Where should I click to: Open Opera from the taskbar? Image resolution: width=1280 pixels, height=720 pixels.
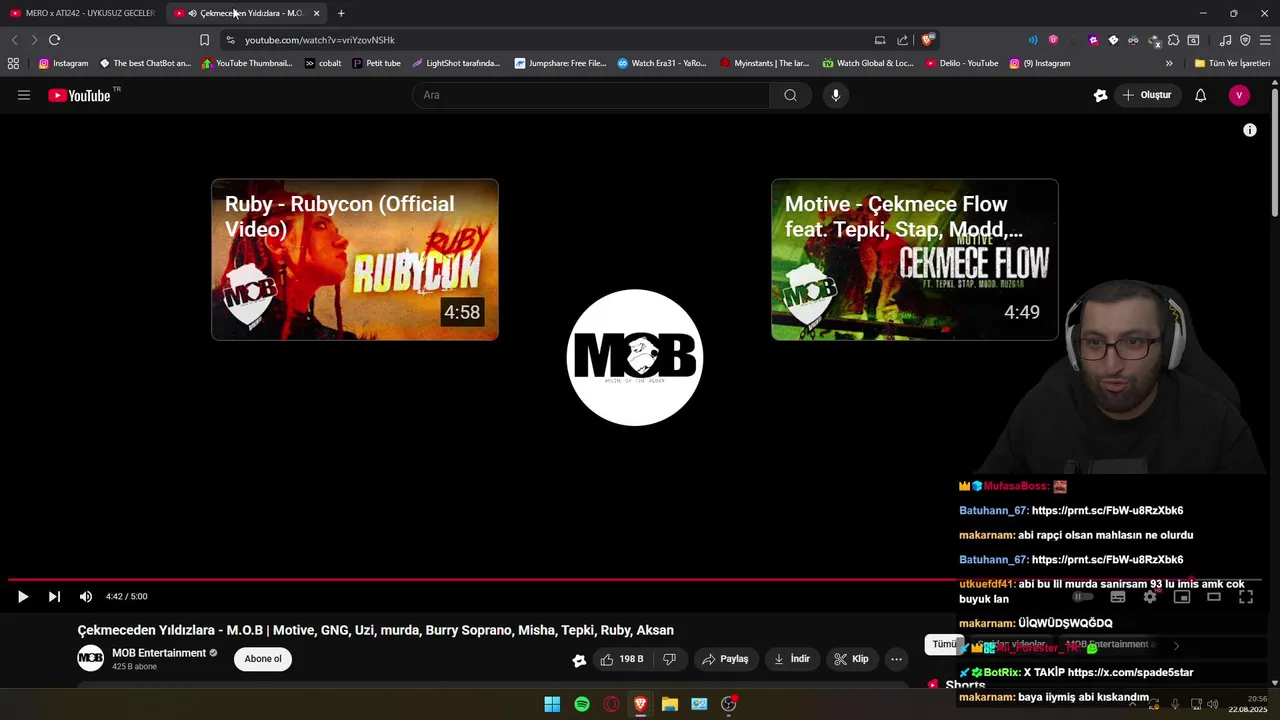click(611, 704)
